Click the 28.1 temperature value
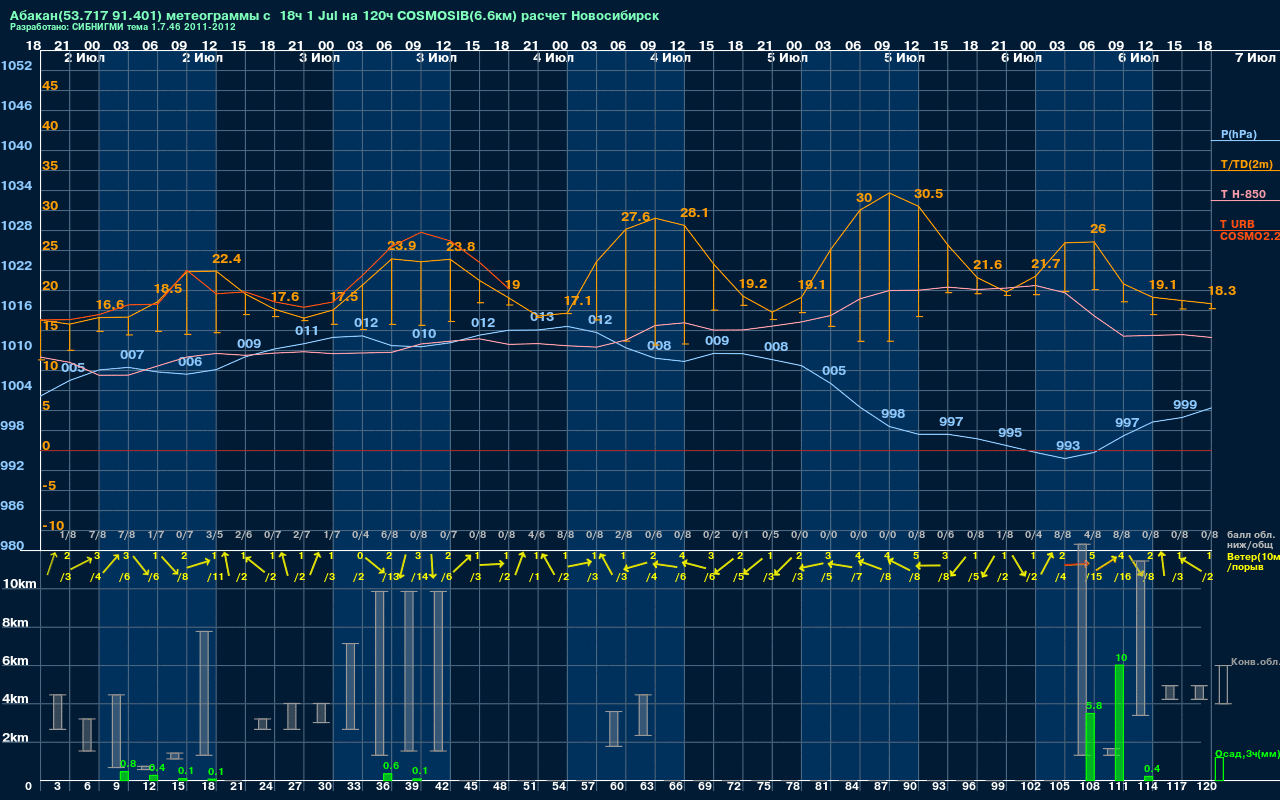Screen dimensions: 1280x800 694,213
